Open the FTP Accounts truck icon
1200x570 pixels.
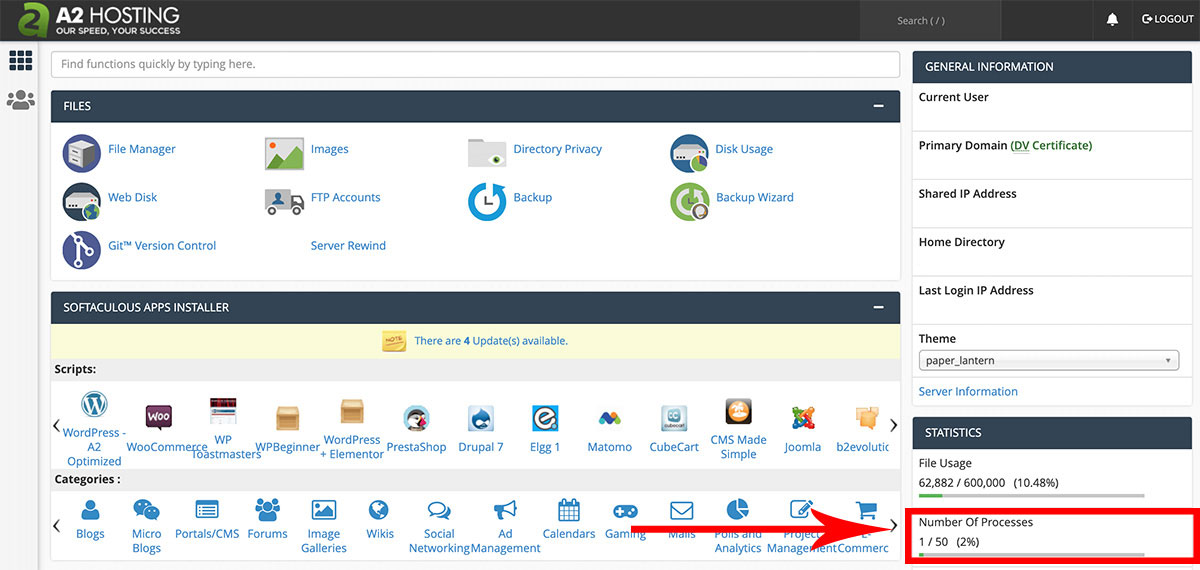(x=284, y=201)
